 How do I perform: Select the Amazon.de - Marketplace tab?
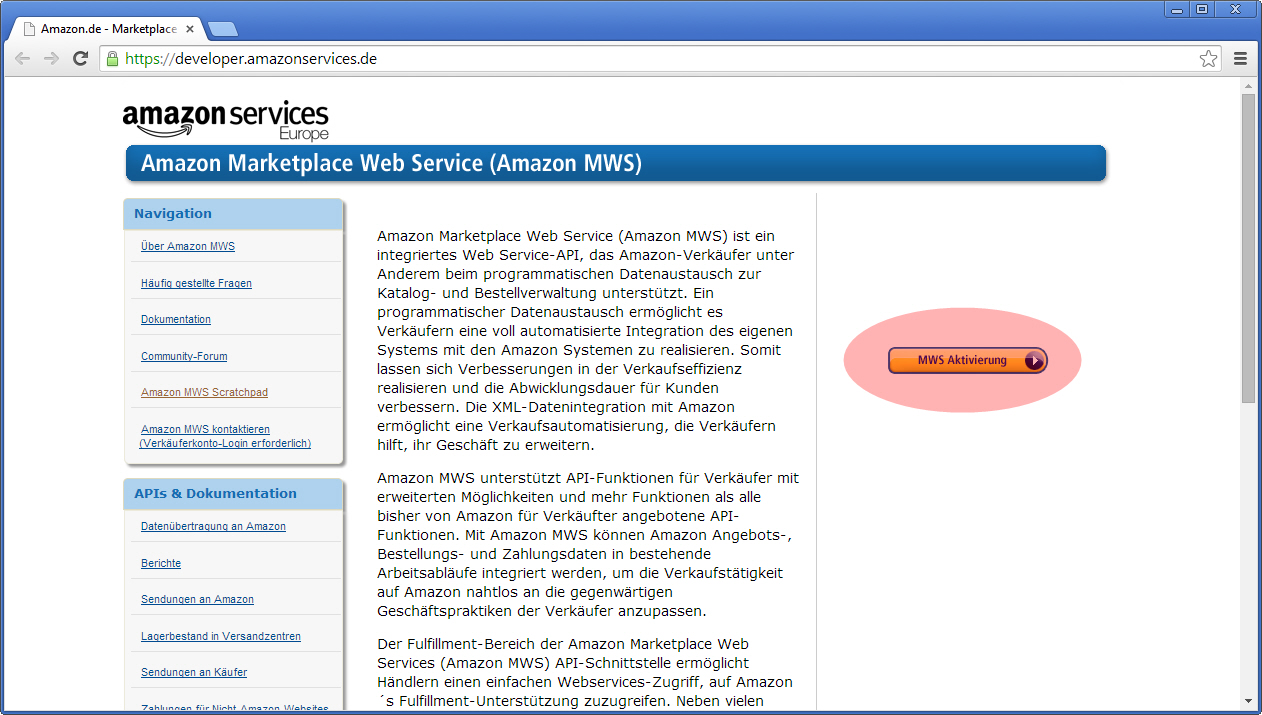tap(108, 29)
